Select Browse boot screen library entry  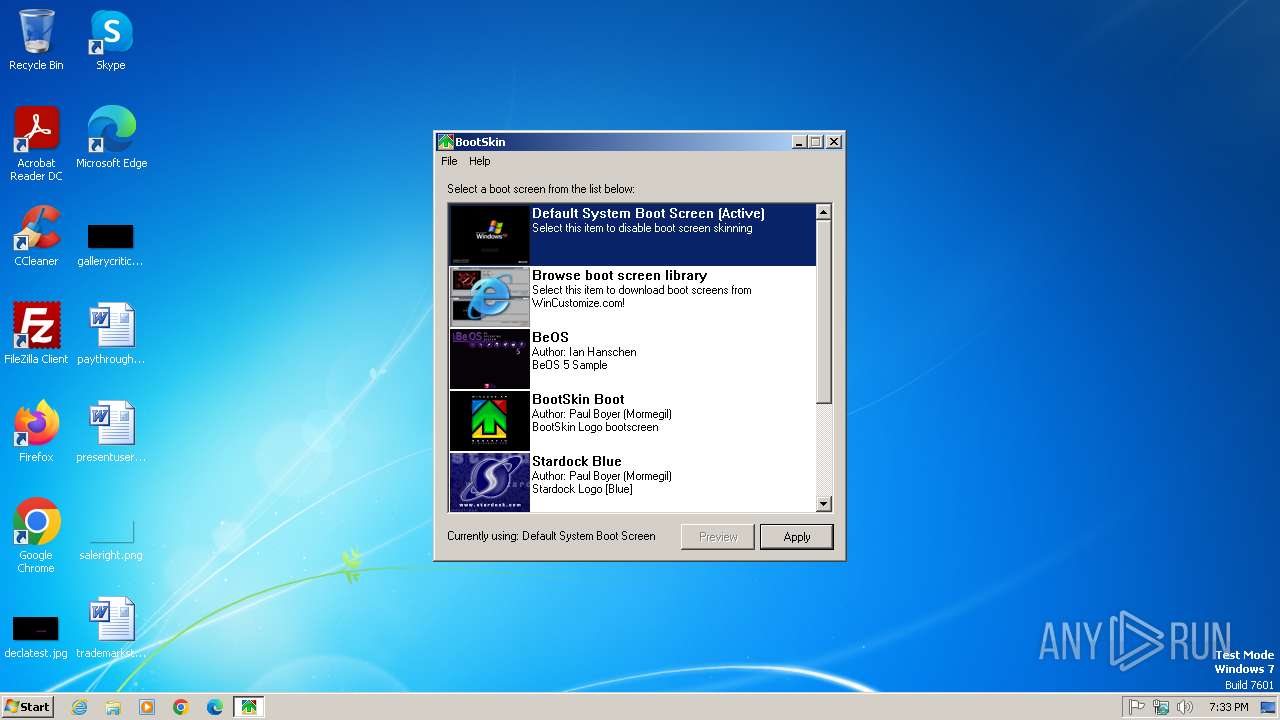(x=633, y=297)
